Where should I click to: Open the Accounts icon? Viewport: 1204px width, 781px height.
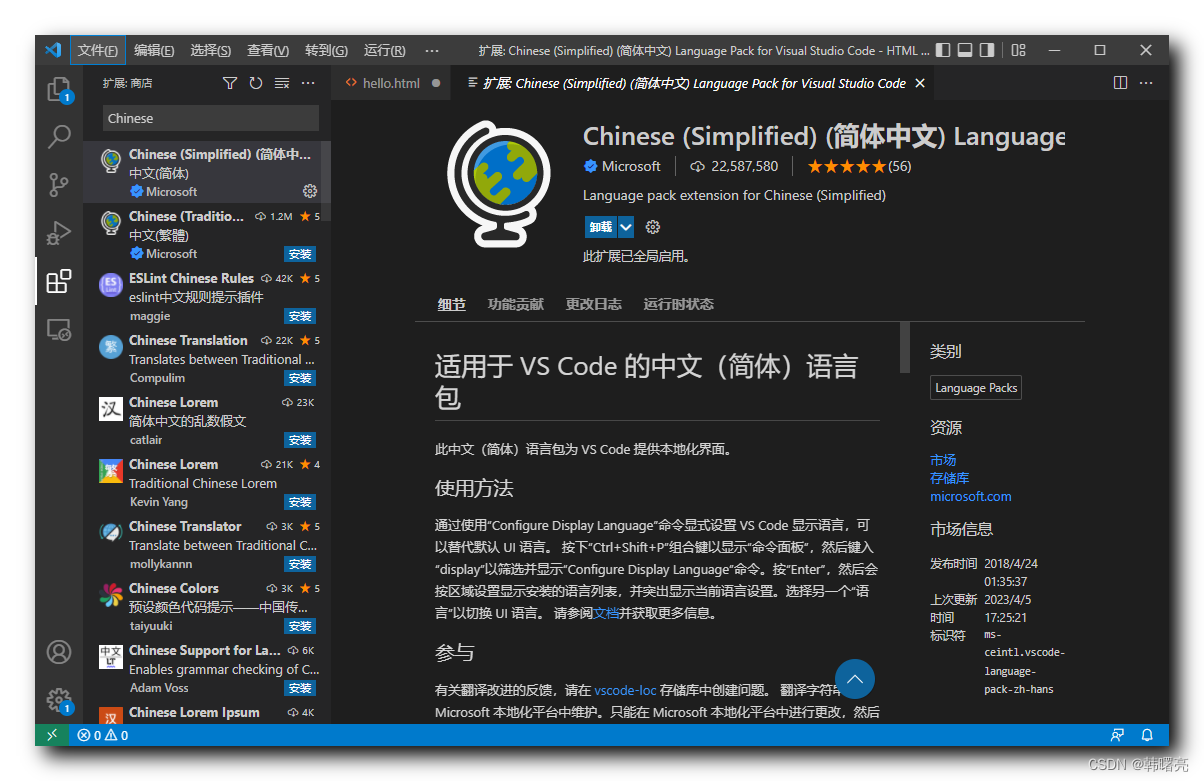click(x=59, y=653)
